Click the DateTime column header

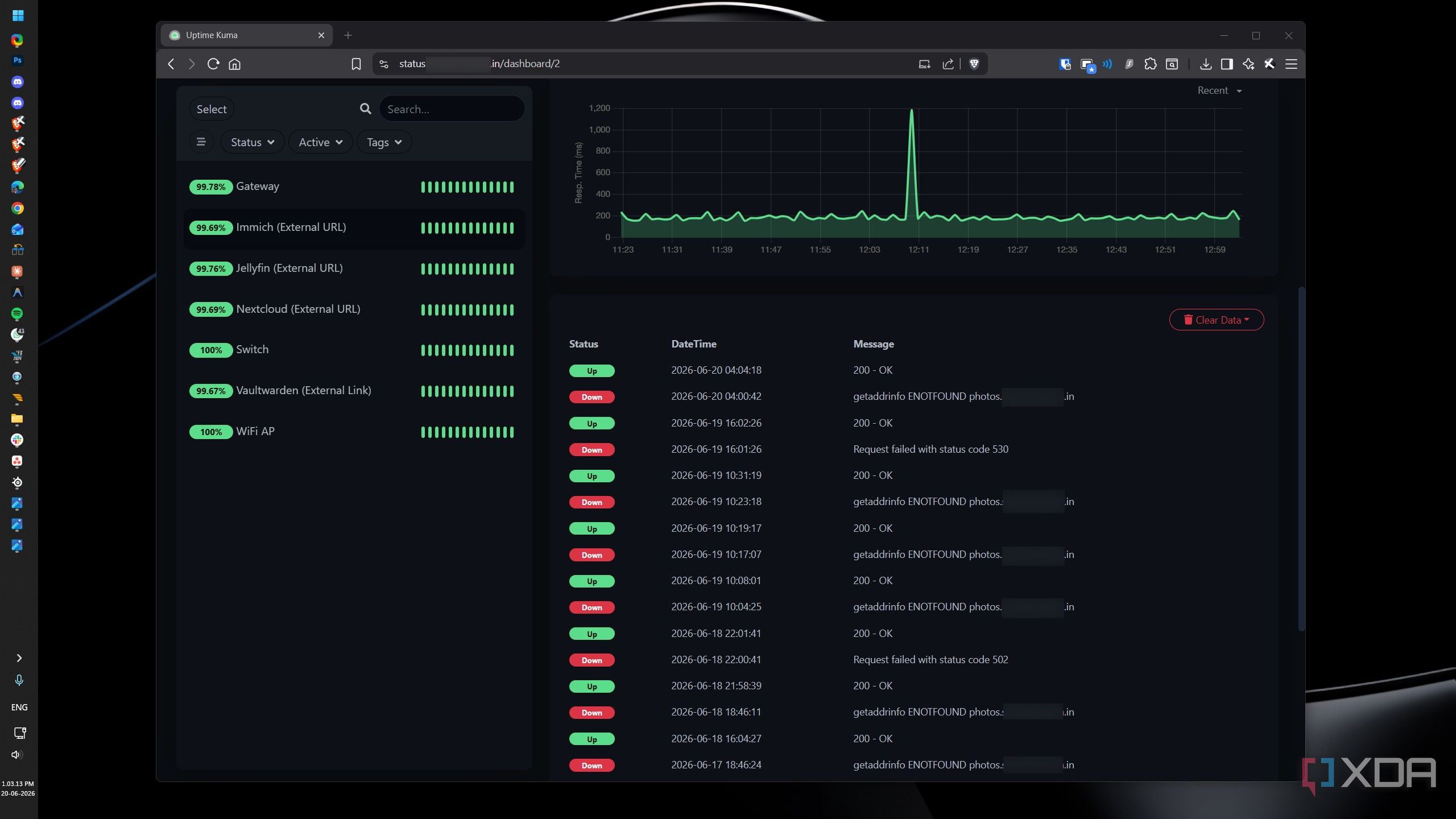coord(693,344)
